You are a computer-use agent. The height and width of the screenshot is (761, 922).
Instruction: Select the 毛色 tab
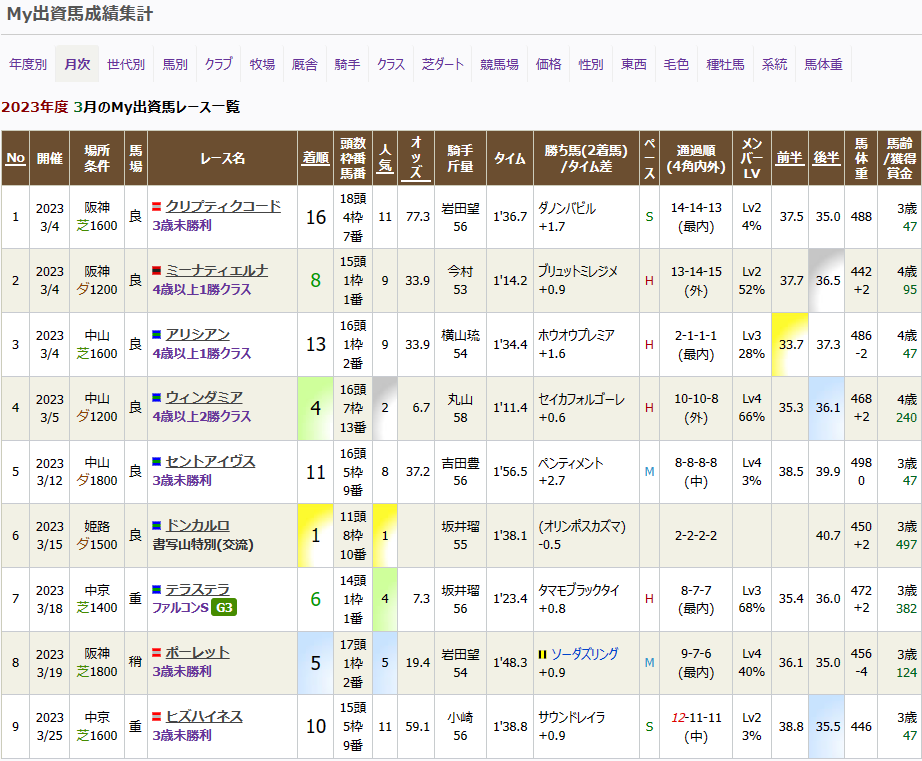coord(676,64)
